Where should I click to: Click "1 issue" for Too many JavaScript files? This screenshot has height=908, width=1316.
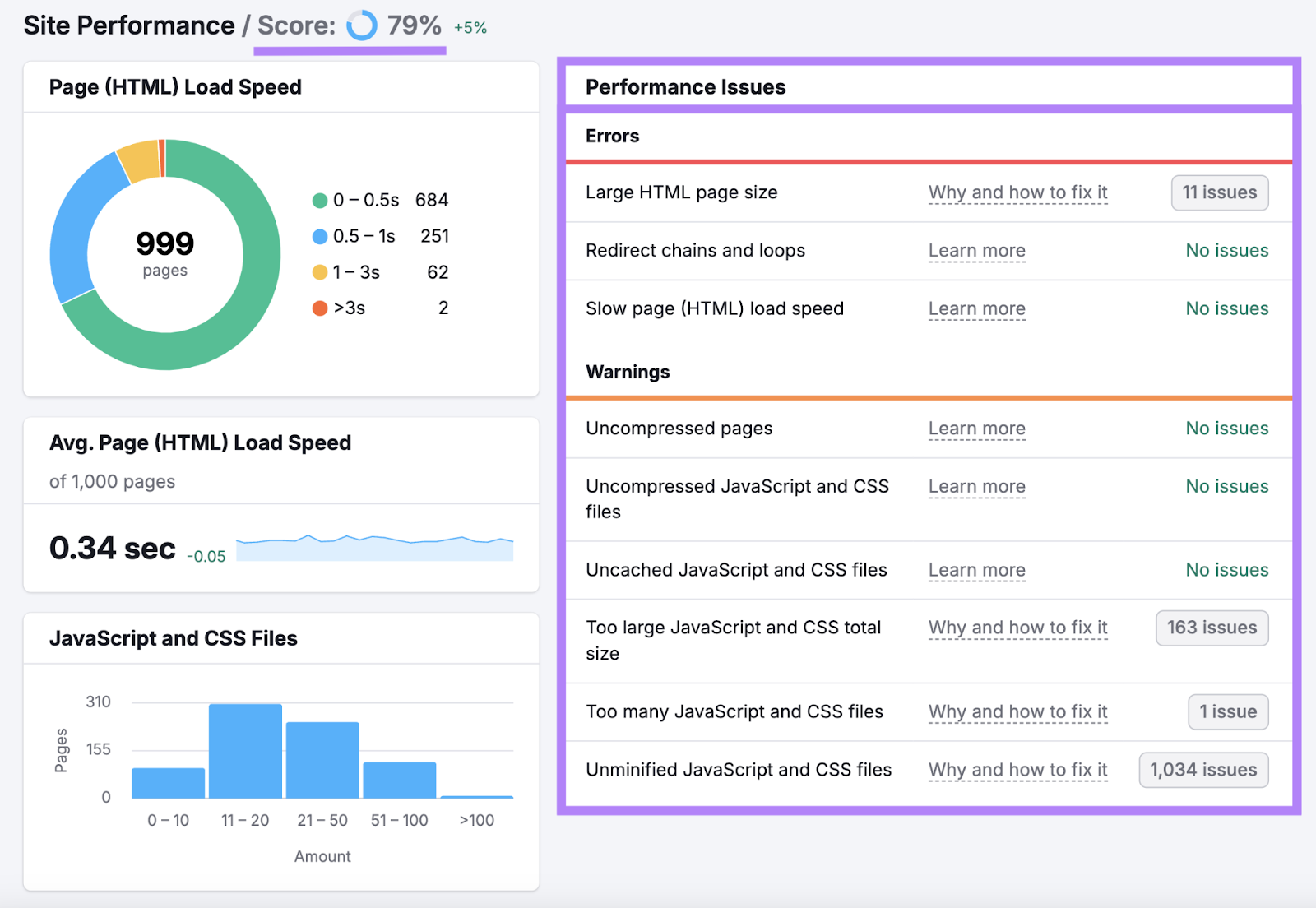click(x=1227, y=711)
